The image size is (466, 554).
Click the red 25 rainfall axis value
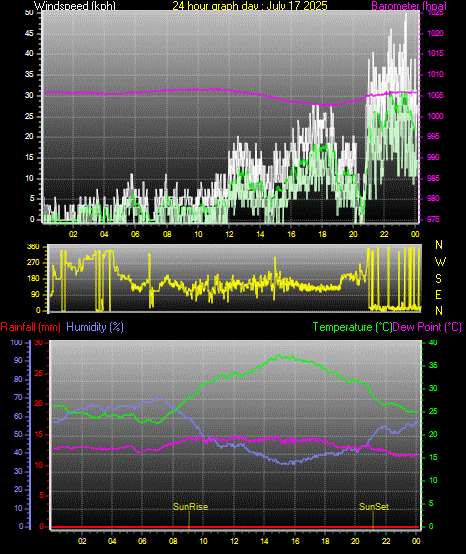click(x=39, y=373)
